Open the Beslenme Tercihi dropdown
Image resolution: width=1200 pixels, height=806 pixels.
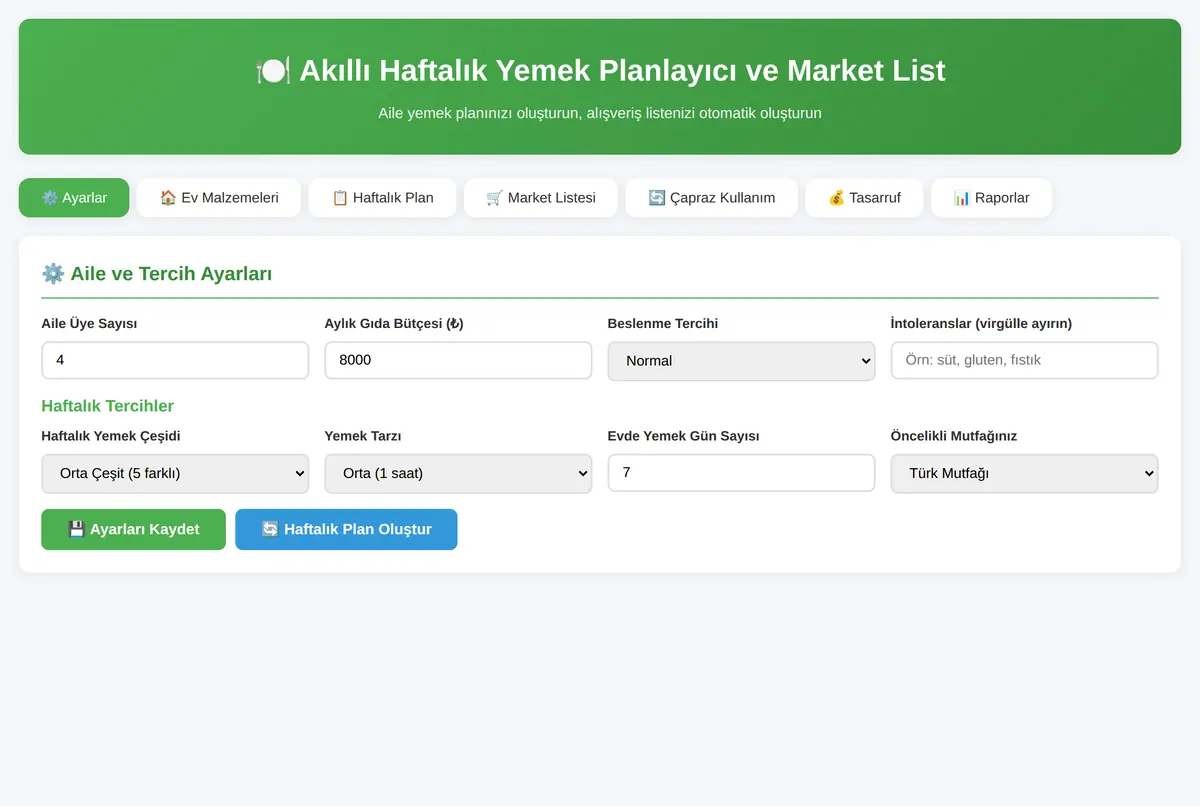[741, 361]
